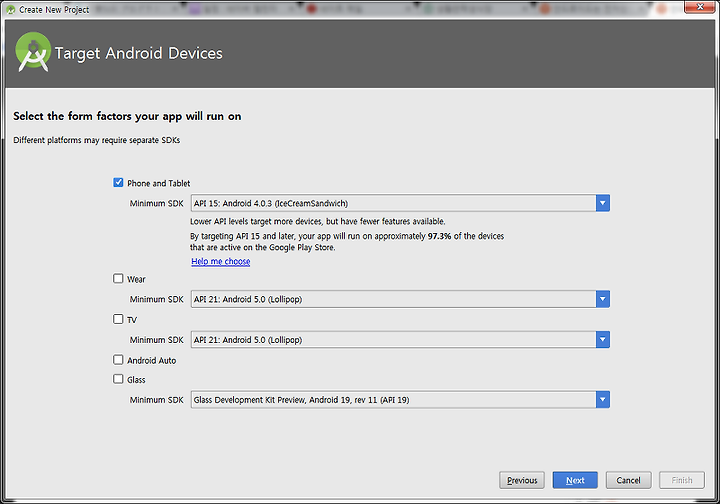Viewport: 720px width, 504px height.
Task: Click the 97.3% devices percentage text
Action: (x=439, y=236)
